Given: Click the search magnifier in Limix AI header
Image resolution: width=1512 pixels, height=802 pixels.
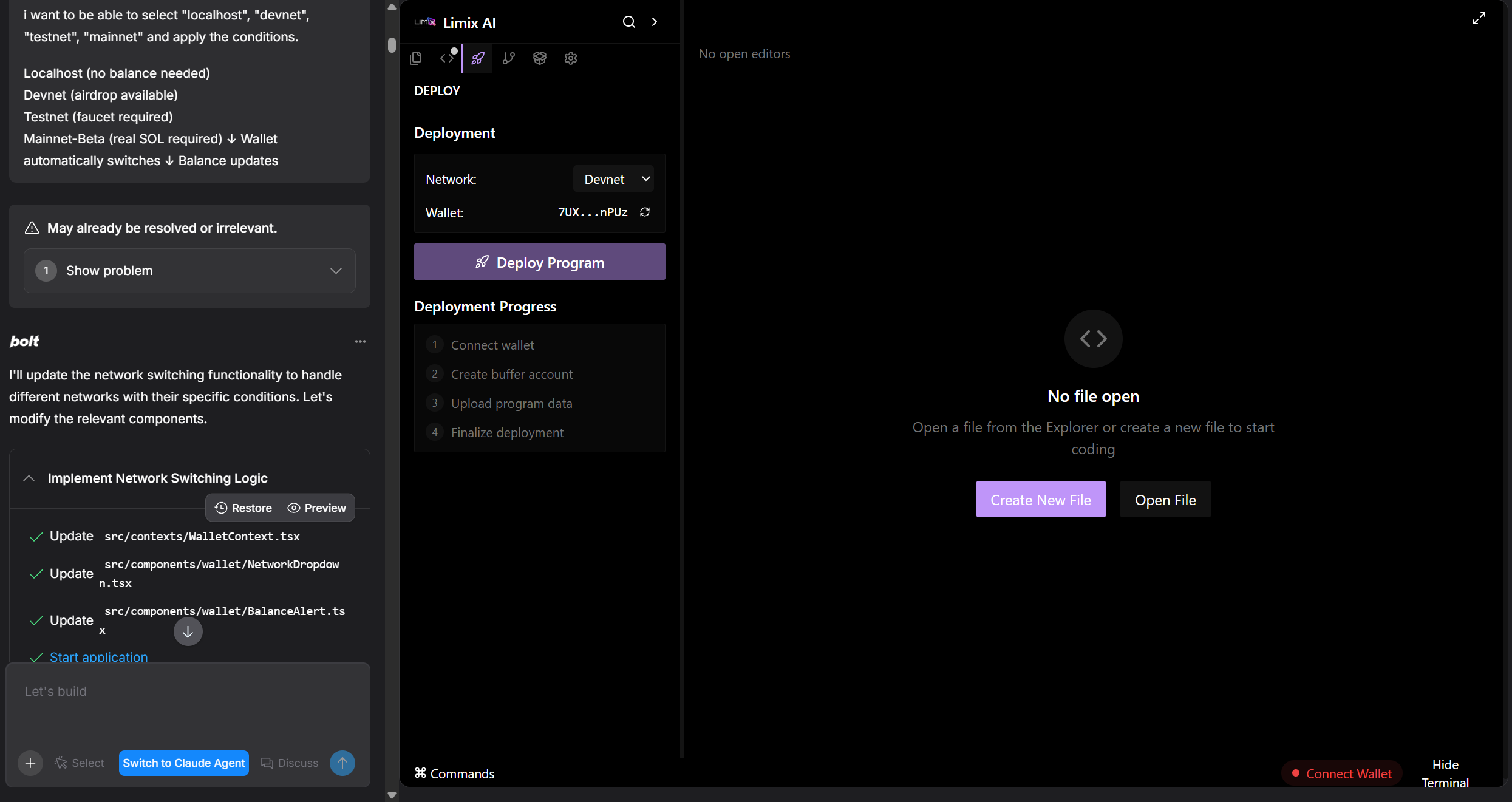Looking at the screenshot, I should coord(628,22).
